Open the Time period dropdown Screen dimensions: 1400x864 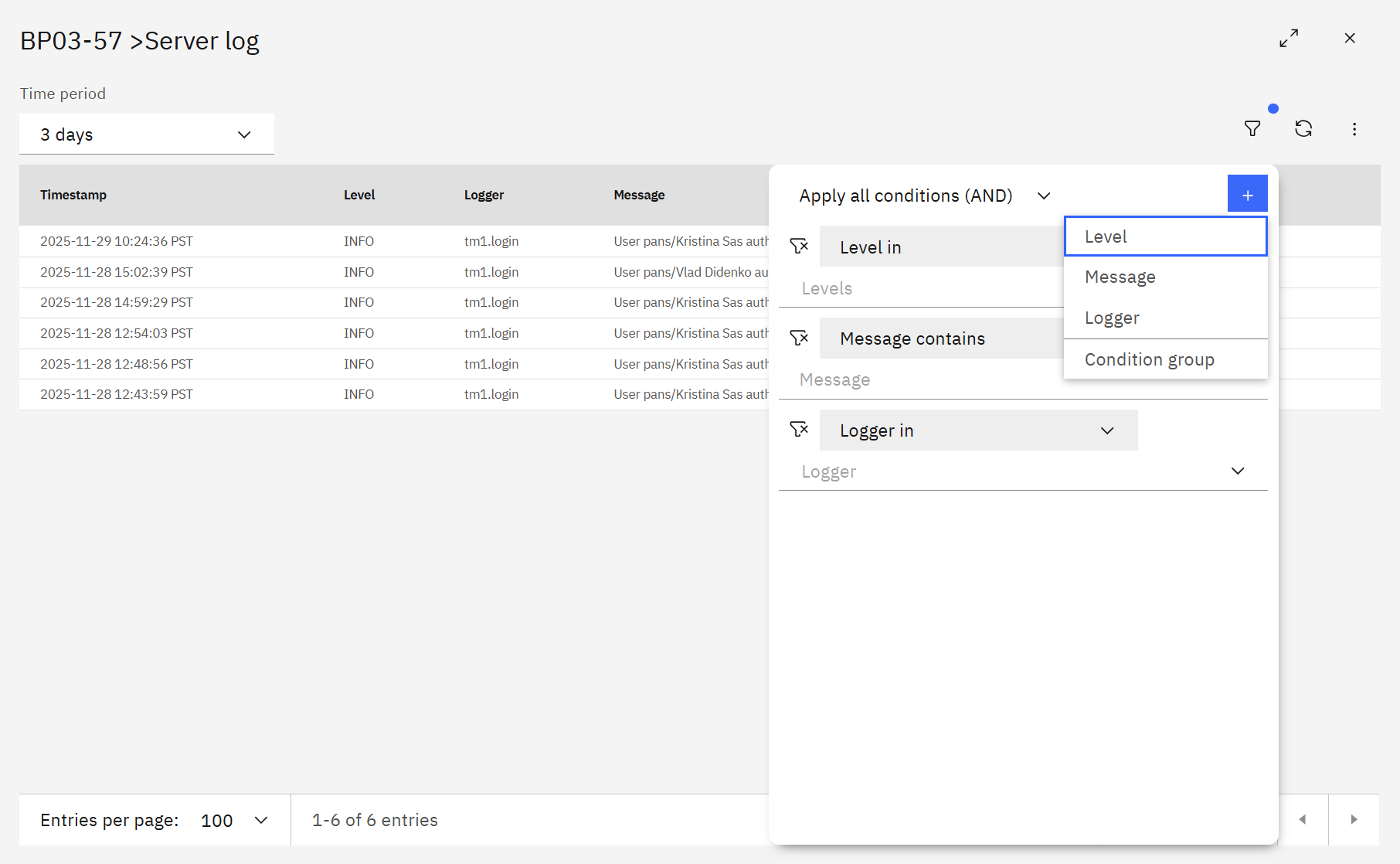tap(147, 134)
